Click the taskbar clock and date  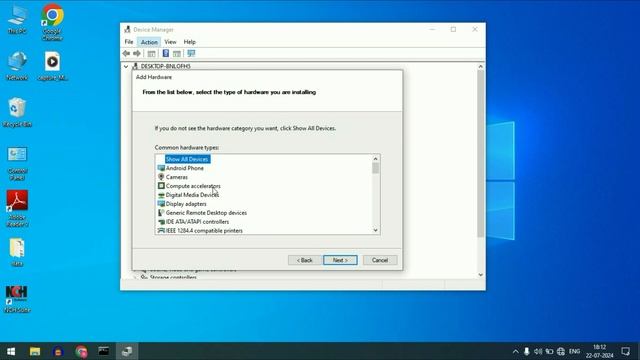599,351
